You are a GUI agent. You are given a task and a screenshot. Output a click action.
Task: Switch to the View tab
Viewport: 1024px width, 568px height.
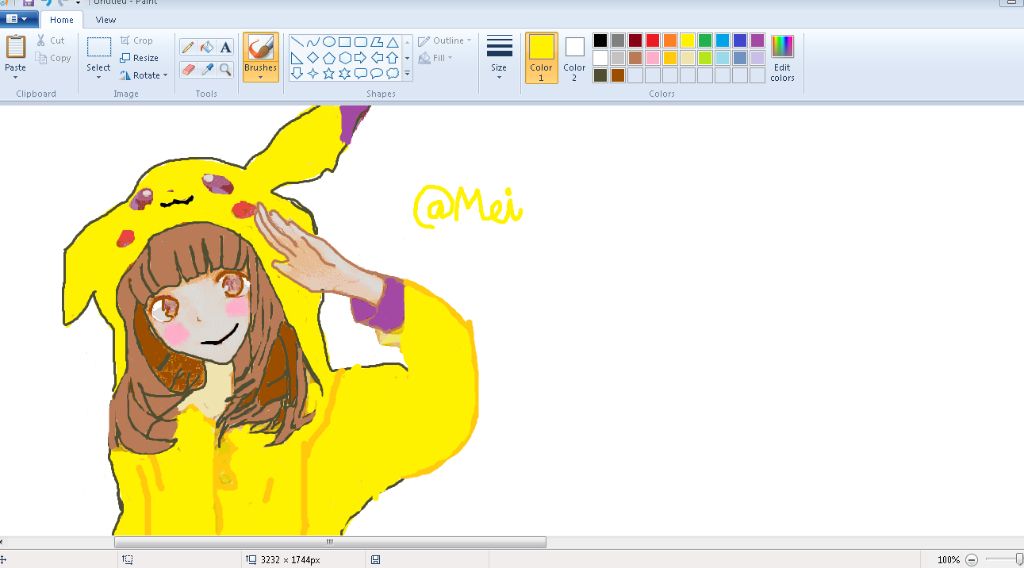(x=106, y=20)
